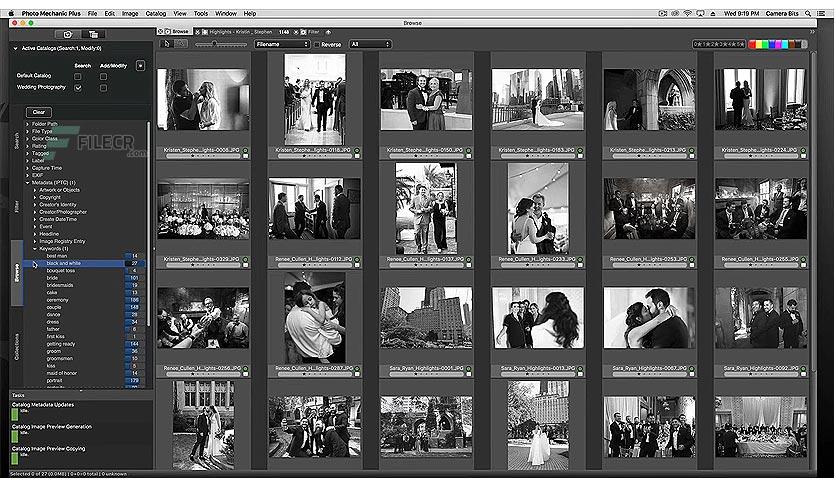Open the Catalog menu
836x484 pixels.
[x=156, y=13]
